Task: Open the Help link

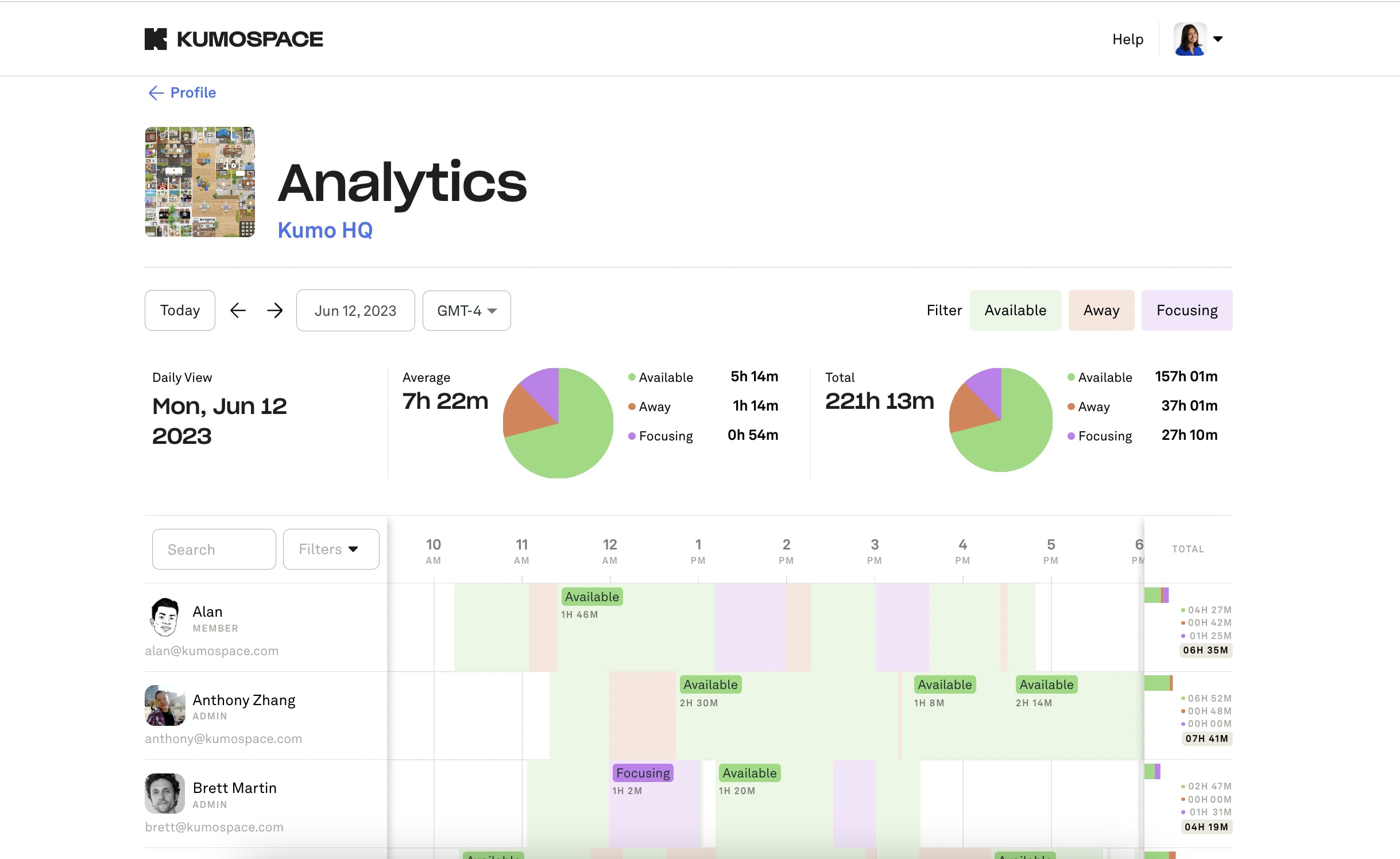Action: click(1128, 39)
